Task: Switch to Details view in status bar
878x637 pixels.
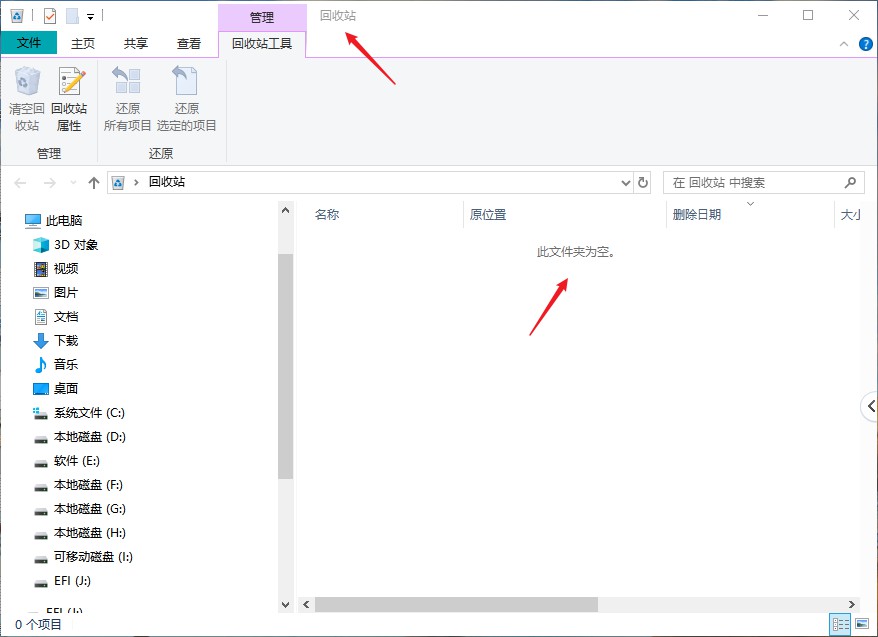Action: 840,624
